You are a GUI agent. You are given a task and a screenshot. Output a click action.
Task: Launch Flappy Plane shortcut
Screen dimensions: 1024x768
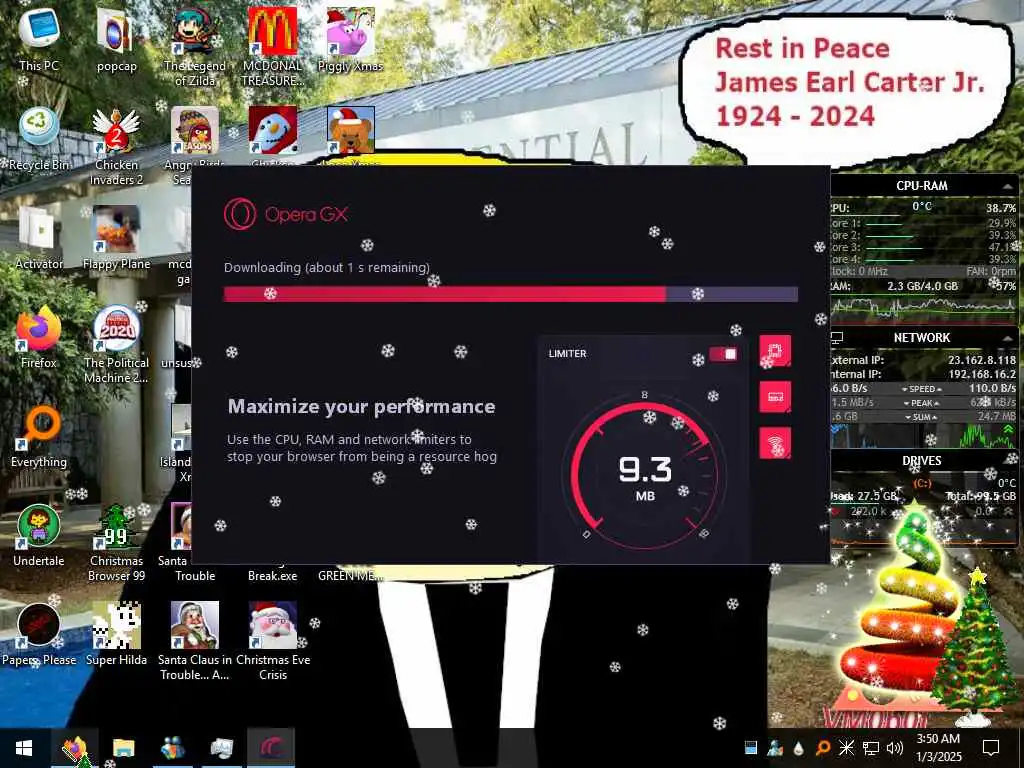click(116, 238)
